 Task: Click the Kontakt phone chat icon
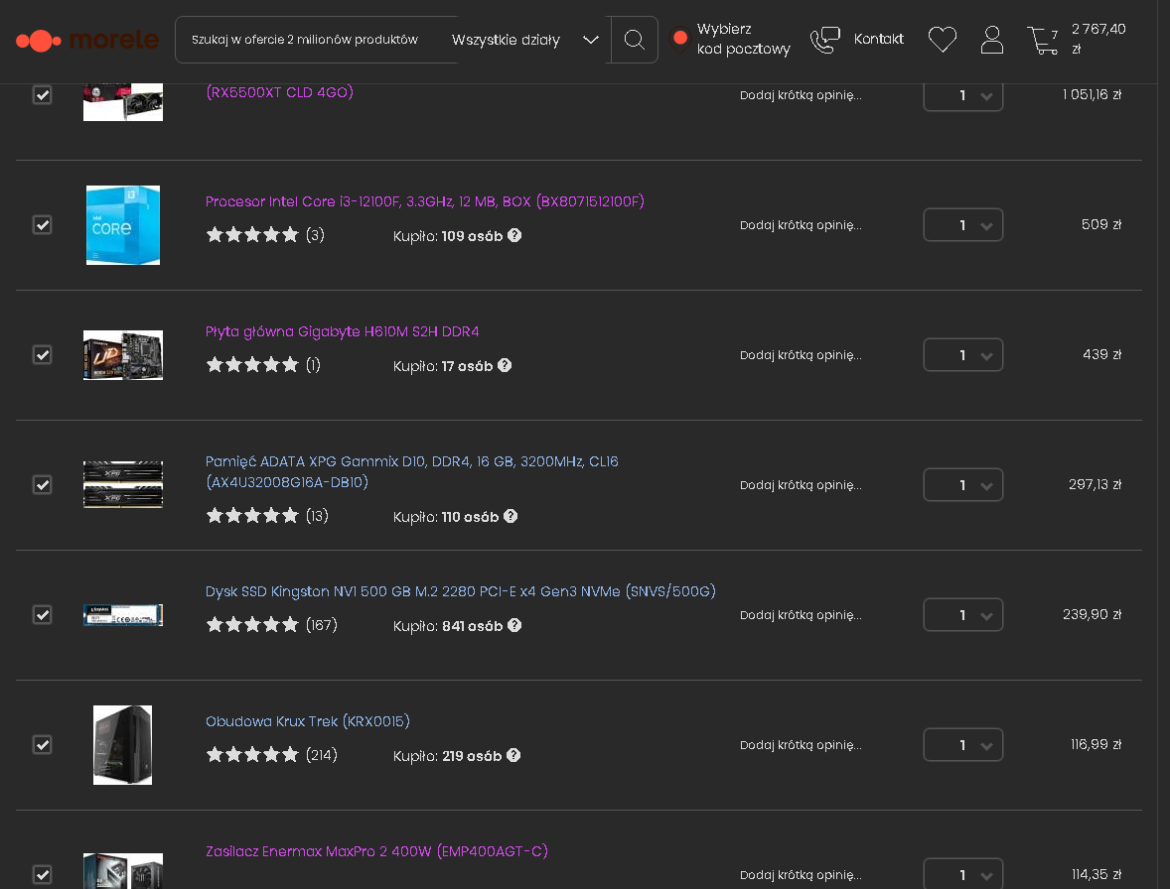coord(825,40)
